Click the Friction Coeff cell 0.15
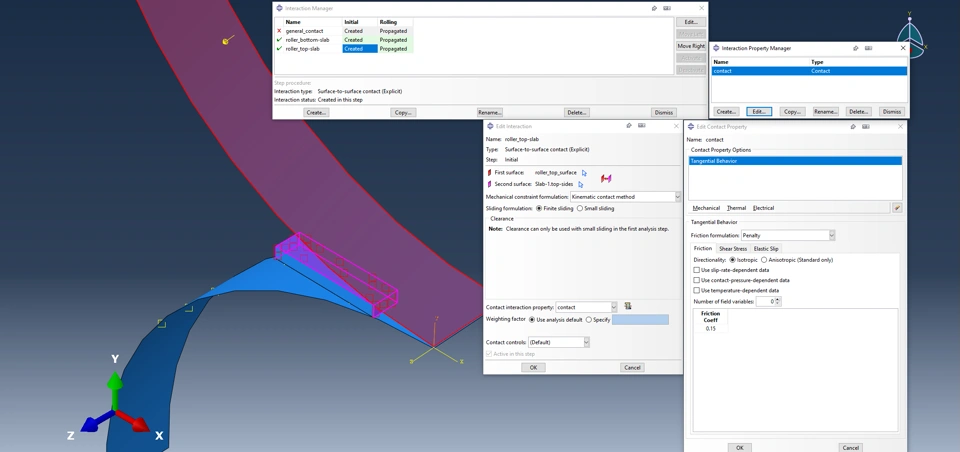960x452 pixels. [710, 329]
